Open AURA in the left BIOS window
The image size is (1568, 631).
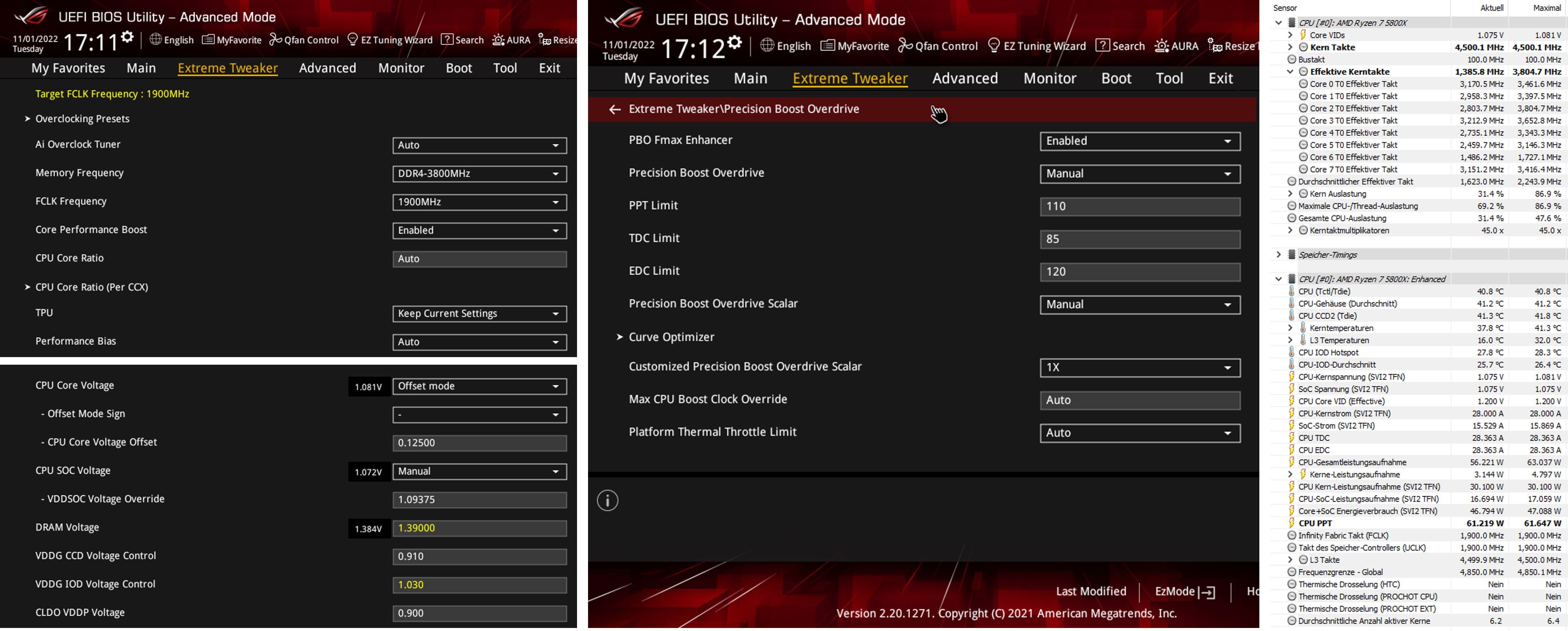511,40
